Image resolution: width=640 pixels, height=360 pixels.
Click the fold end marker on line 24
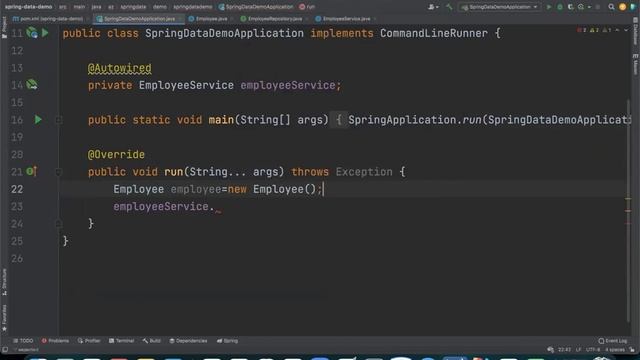[x=58, y=224]
